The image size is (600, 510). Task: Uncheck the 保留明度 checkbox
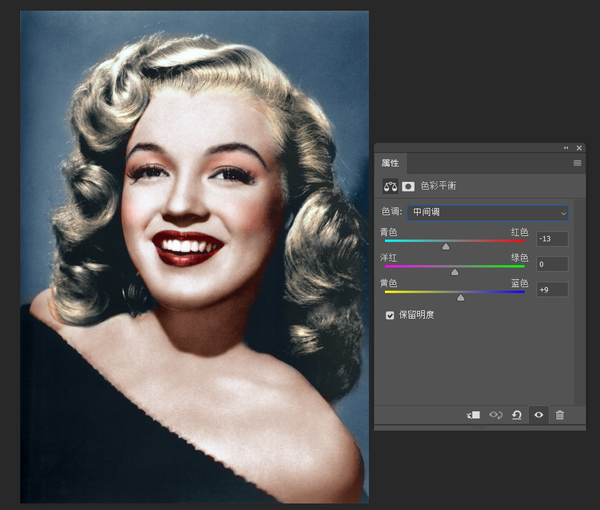(x=390, y=315)
